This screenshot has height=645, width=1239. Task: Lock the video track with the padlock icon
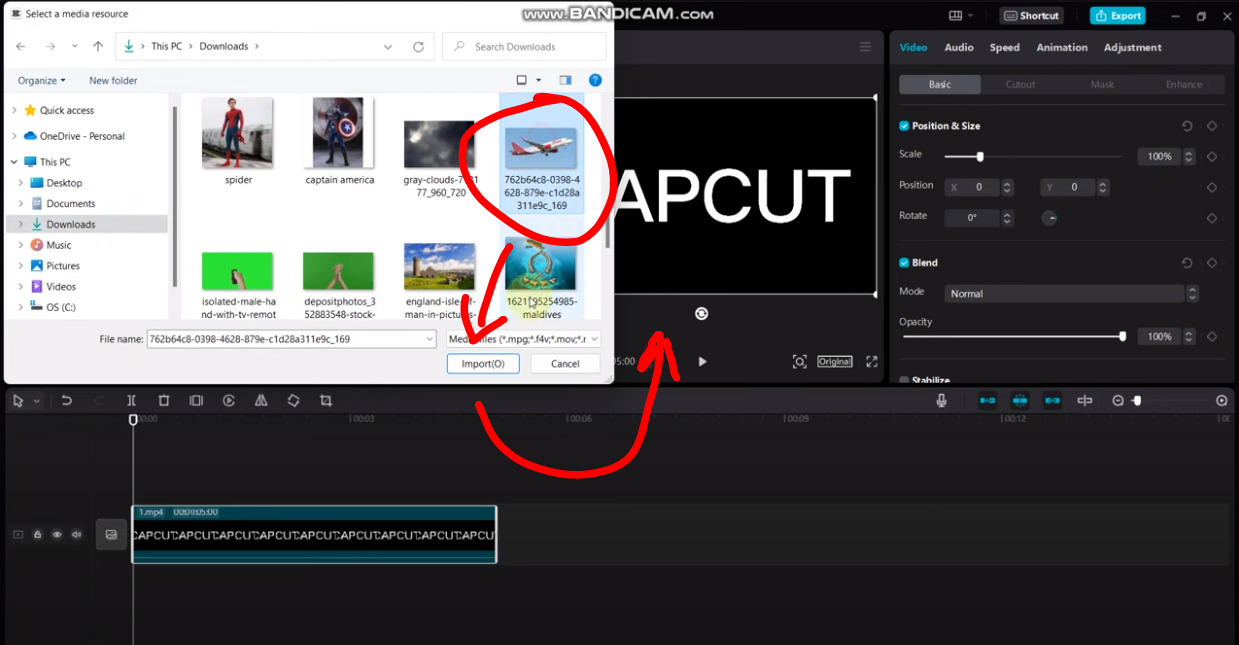pyautogui.click(x=38, y=534)
